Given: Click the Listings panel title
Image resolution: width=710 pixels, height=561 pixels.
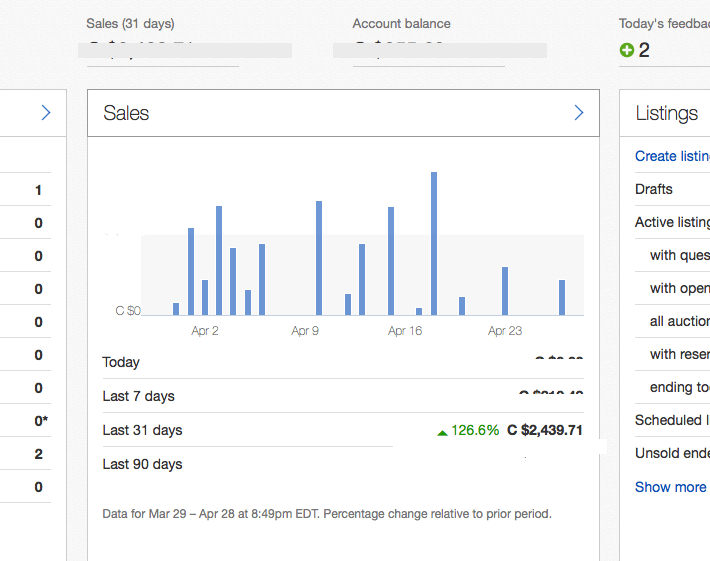Looking at the screenshot, I should [x=667, y=113].
